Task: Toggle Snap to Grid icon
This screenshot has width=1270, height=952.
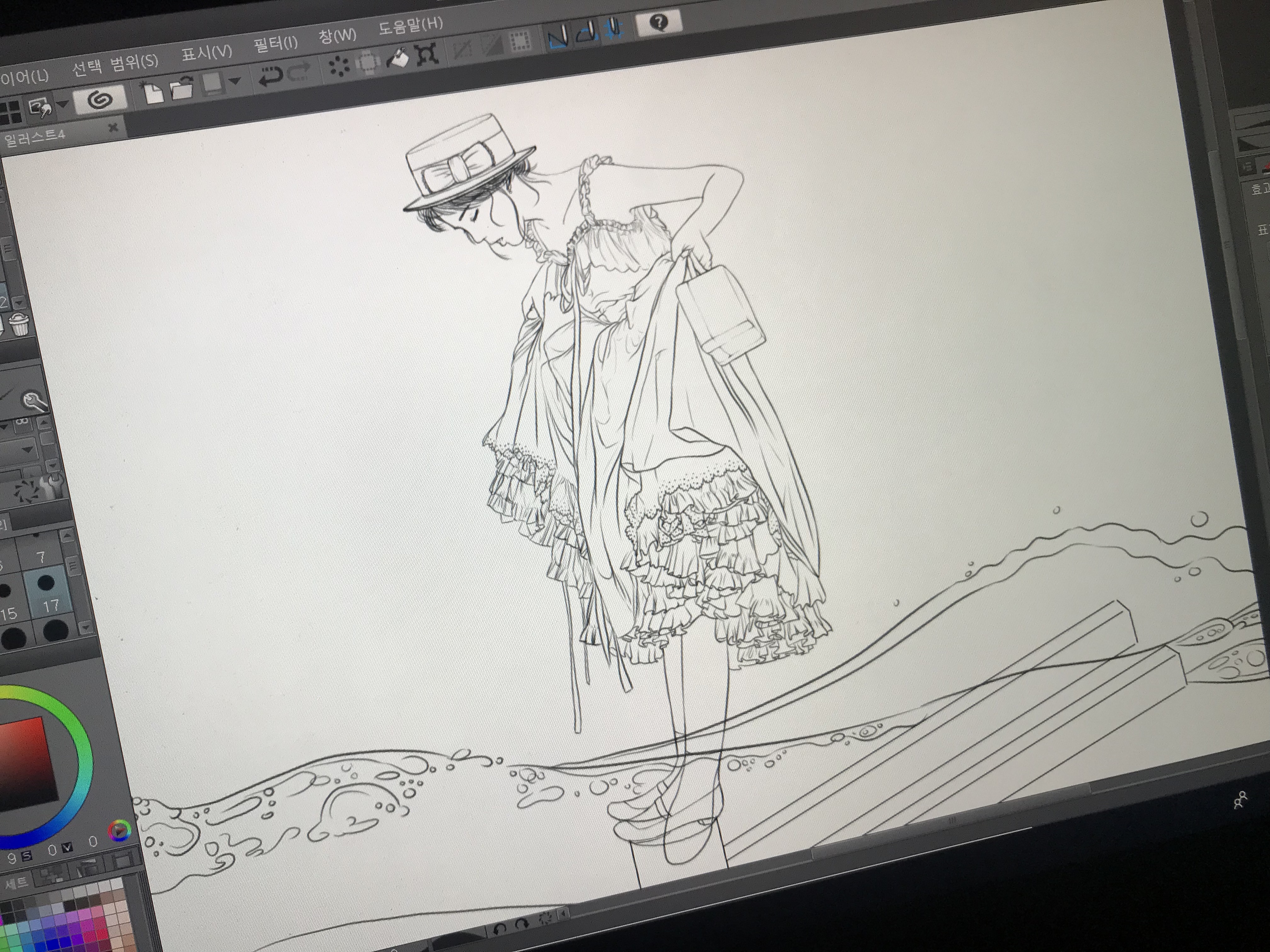Action: 614,29
